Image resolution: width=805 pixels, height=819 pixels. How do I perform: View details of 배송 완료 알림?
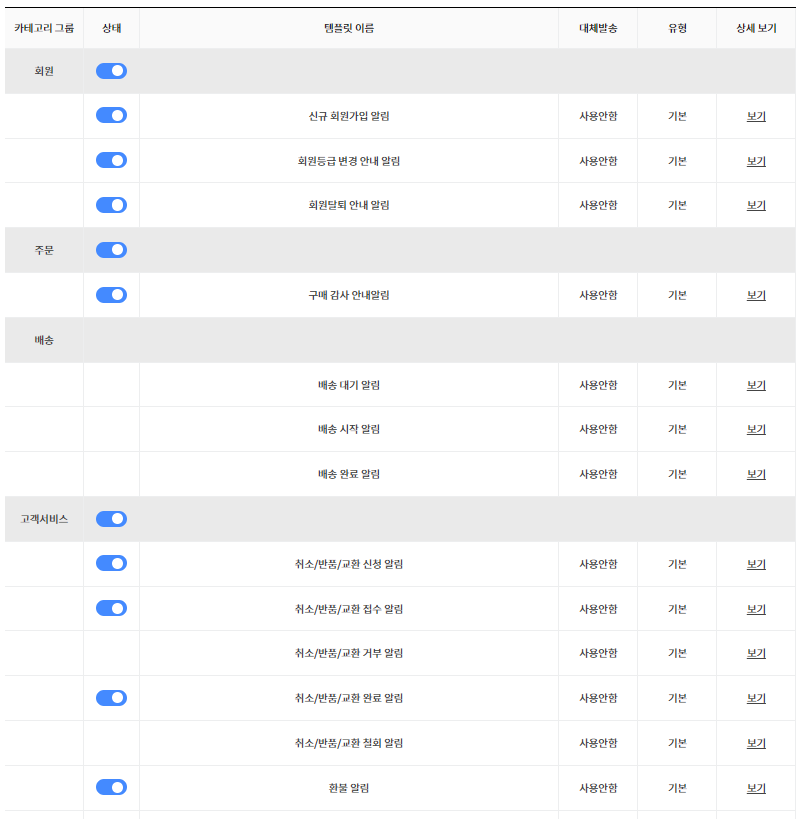coord(756,474)
